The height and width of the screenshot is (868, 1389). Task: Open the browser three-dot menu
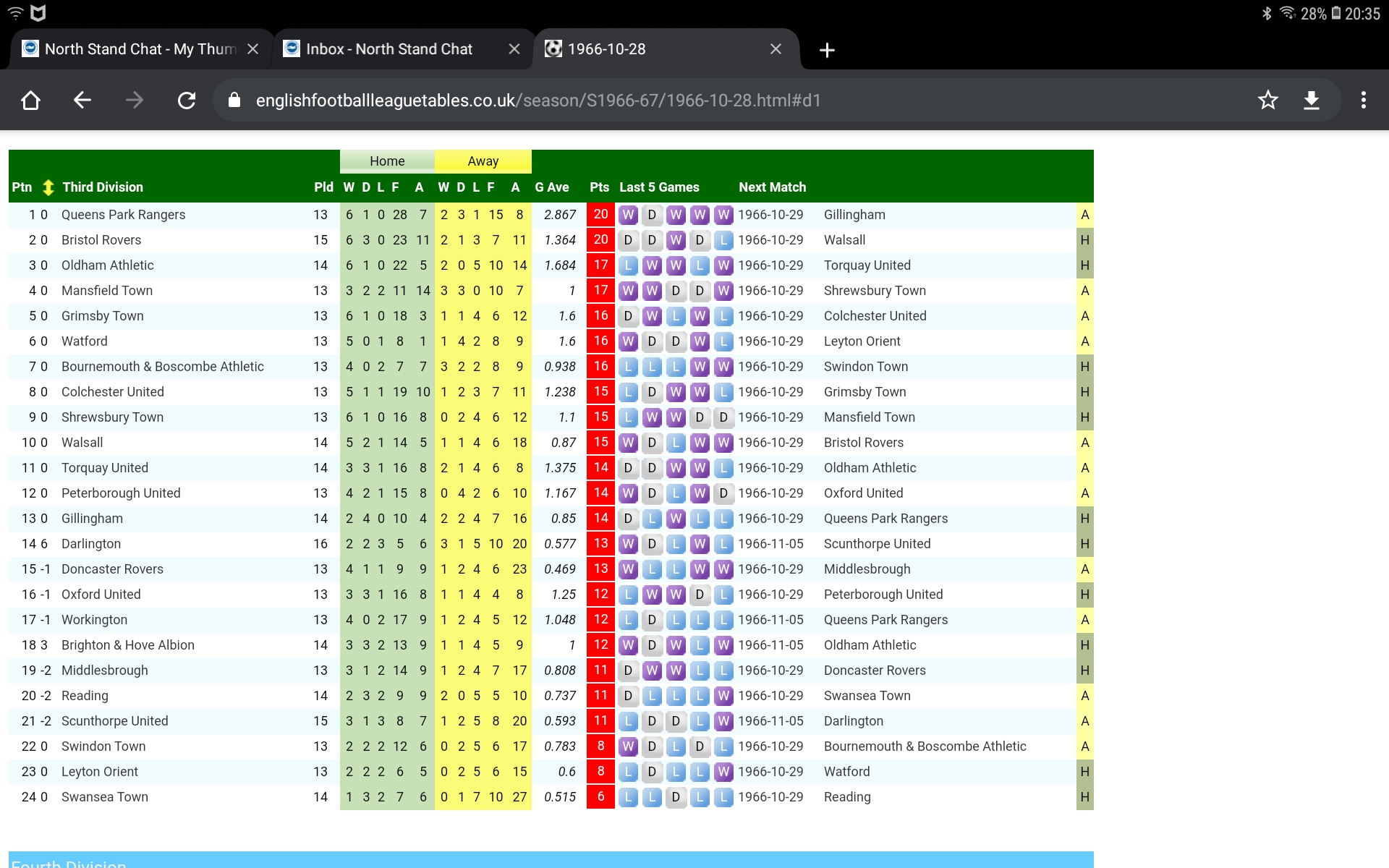pyautogui.click(x=1364, y=101)
